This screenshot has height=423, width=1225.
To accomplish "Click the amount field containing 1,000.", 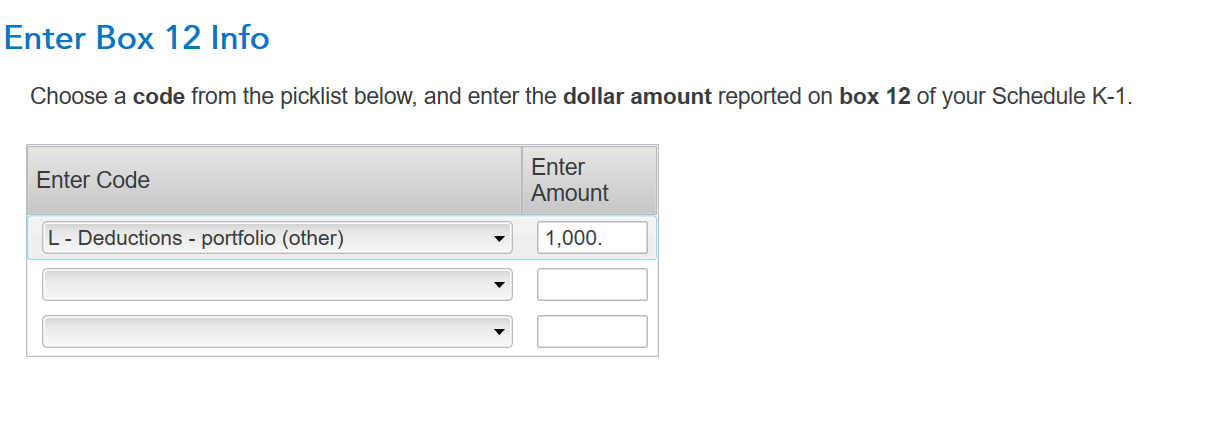I will [x=592, y=238].
